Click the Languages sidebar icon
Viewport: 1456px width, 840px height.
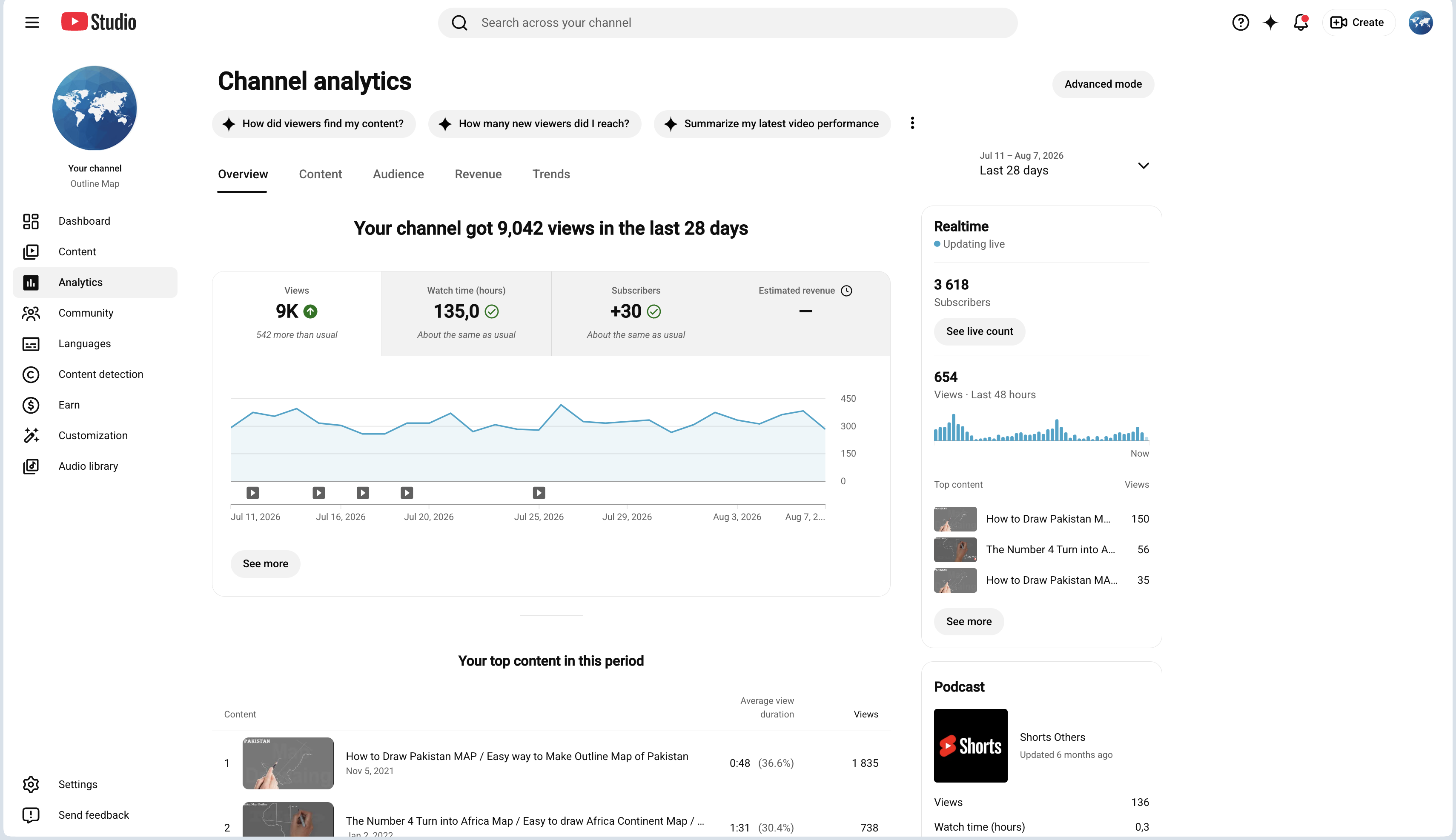[x=31, y=344]
